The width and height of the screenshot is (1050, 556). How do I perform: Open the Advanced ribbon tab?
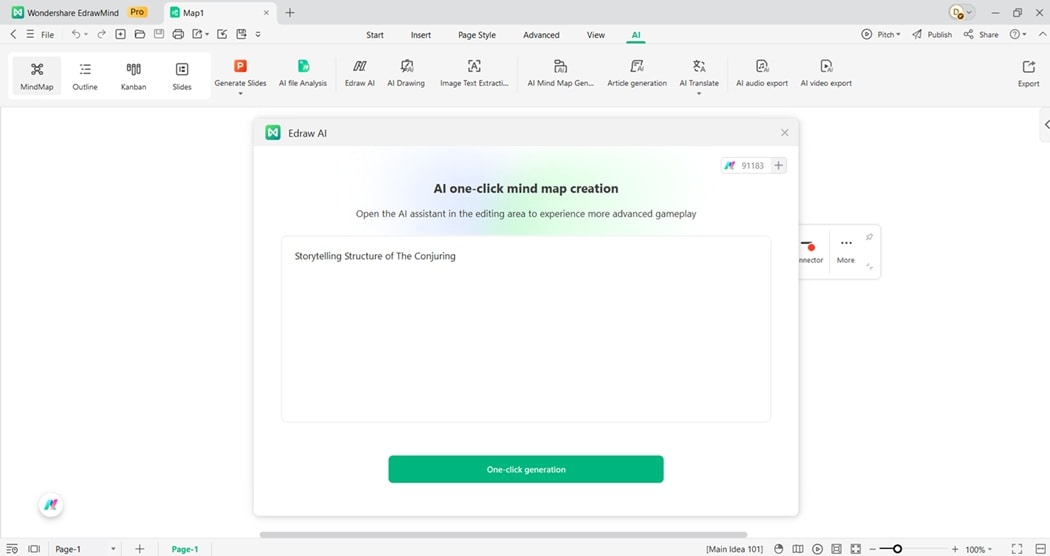541,35
